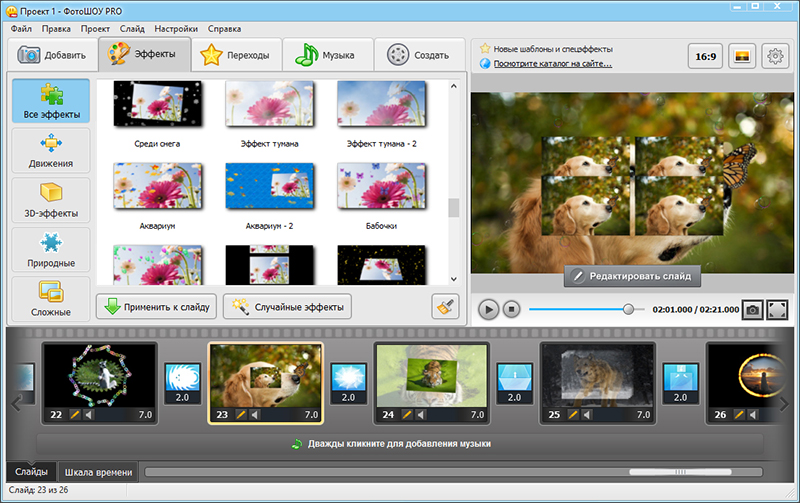
Task: Choose the Эффект тумана thumbnail
Action: coord(269,104)
